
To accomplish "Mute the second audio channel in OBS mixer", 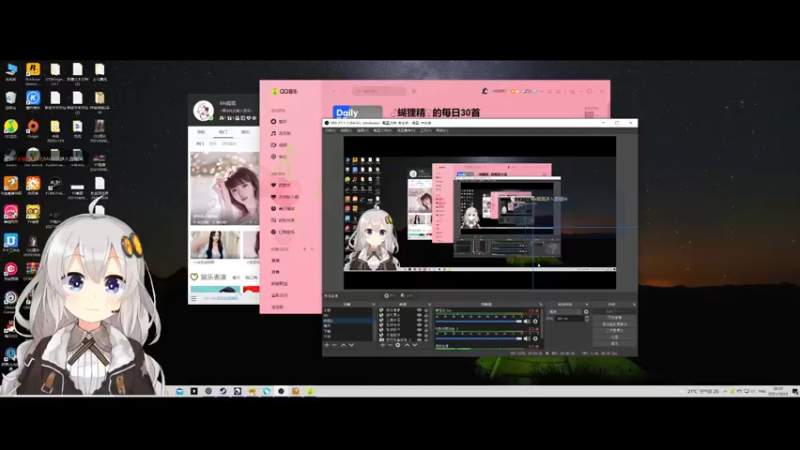I will pyautogui.click(x=527, y=339).
